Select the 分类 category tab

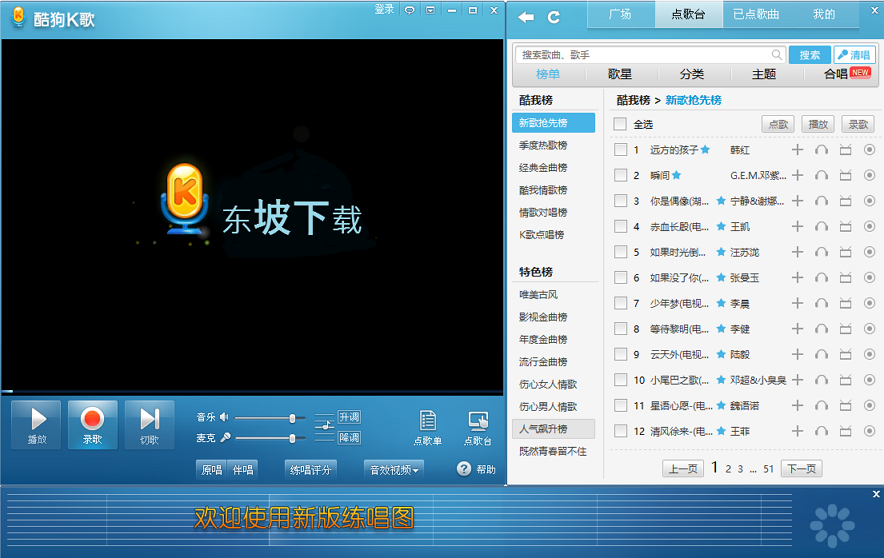pyautogui.click(x=692, y=74)
